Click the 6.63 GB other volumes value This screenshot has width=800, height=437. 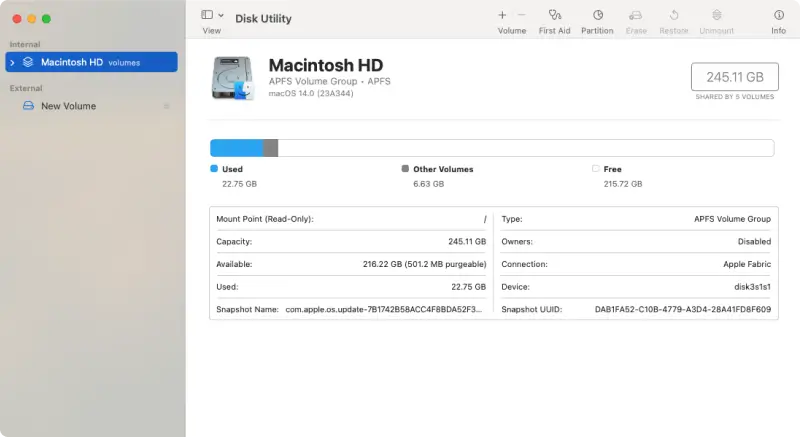pos(429,184)
